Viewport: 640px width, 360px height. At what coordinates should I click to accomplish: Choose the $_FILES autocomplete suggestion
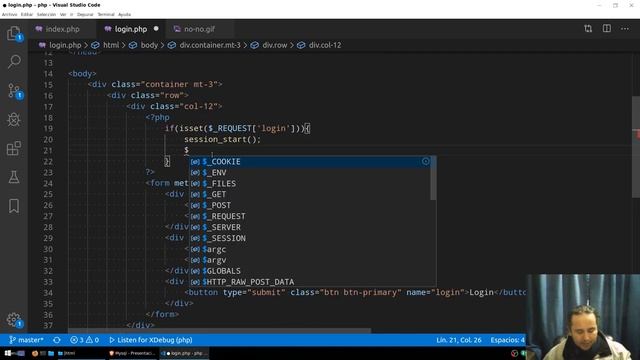coord(309,183)
